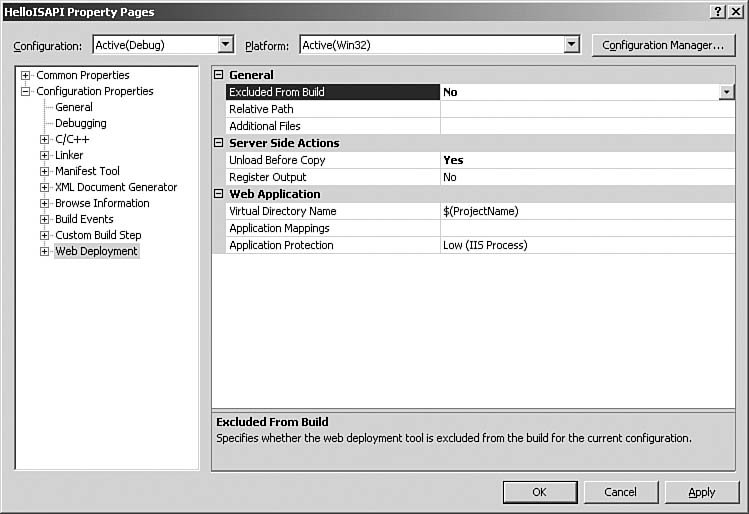
Task: Click the Additional Files value field
Action: (x=588, y=126)
